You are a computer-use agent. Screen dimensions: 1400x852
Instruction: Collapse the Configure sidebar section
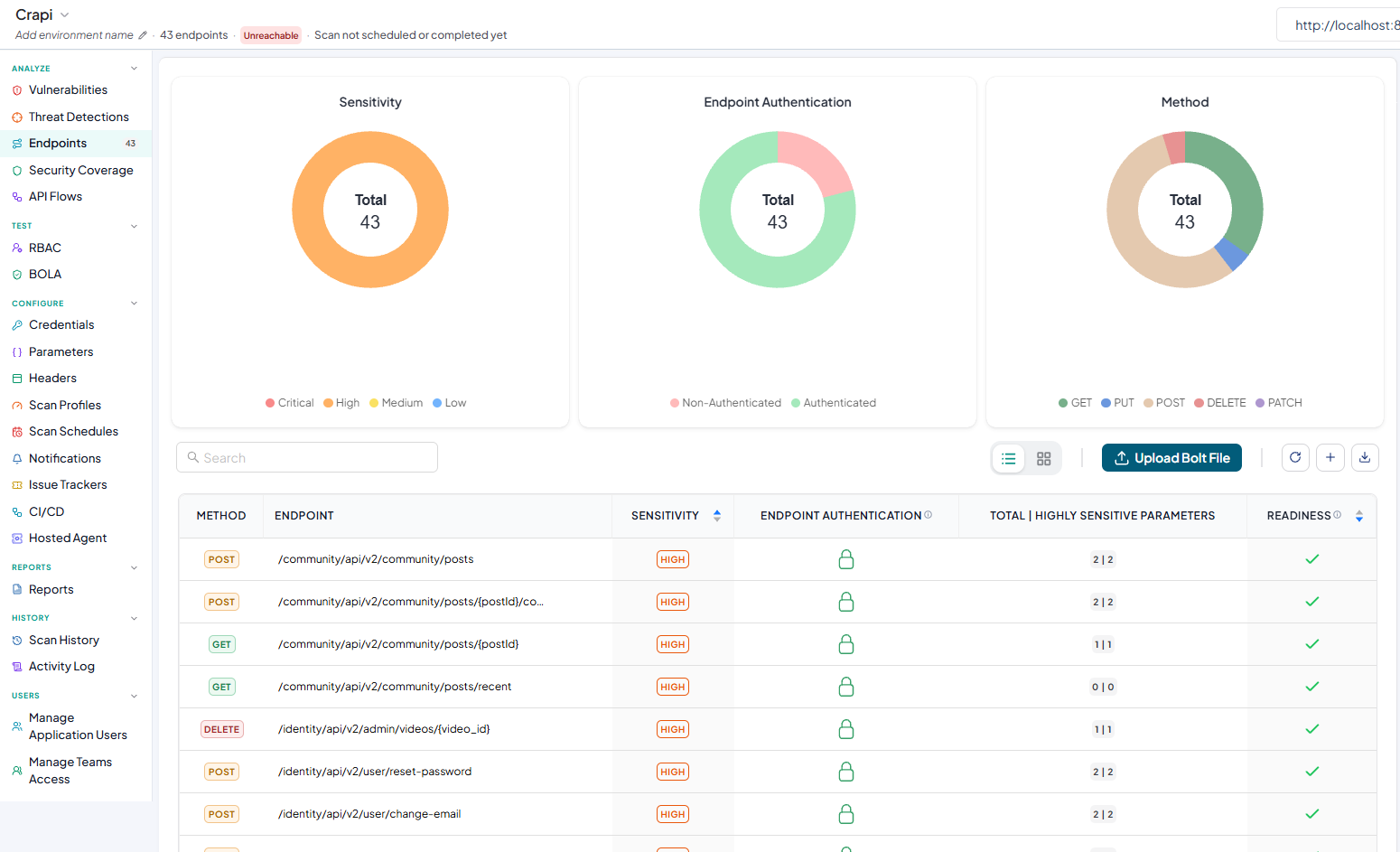(x=135, y=304)
